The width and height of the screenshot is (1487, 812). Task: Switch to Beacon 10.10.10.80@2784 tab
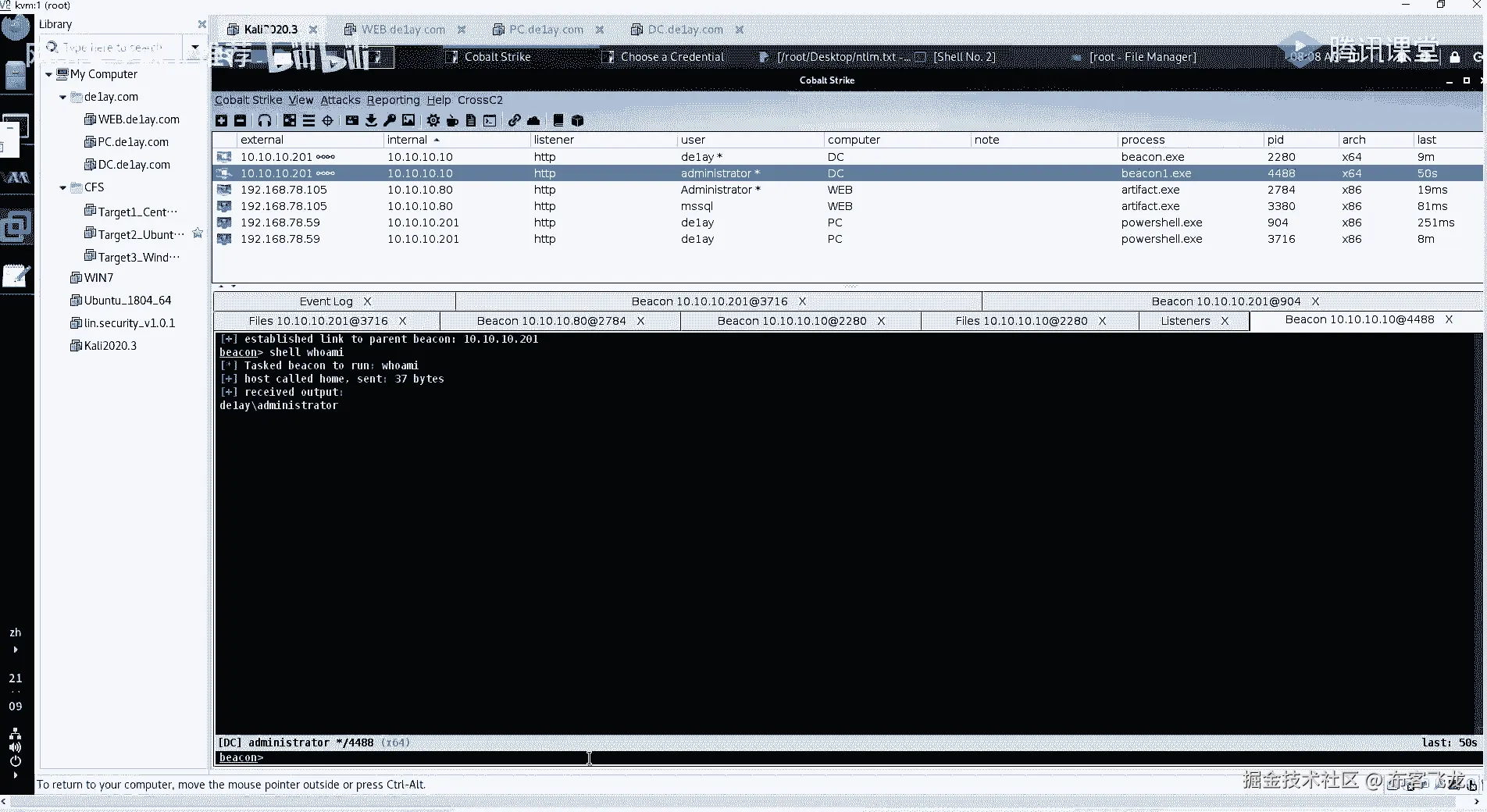(551, 321)
